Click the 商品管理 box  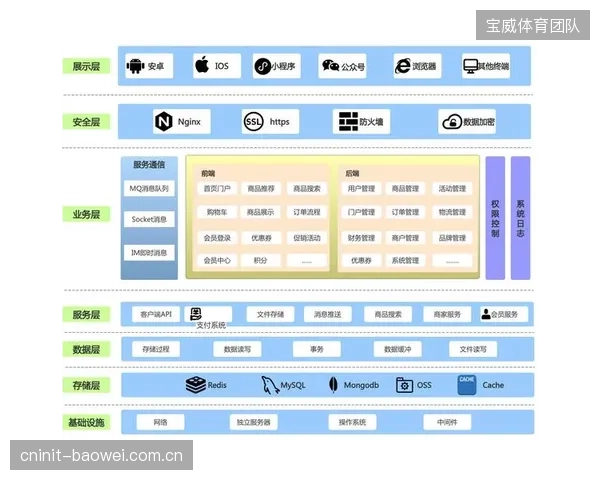[405, 188]
